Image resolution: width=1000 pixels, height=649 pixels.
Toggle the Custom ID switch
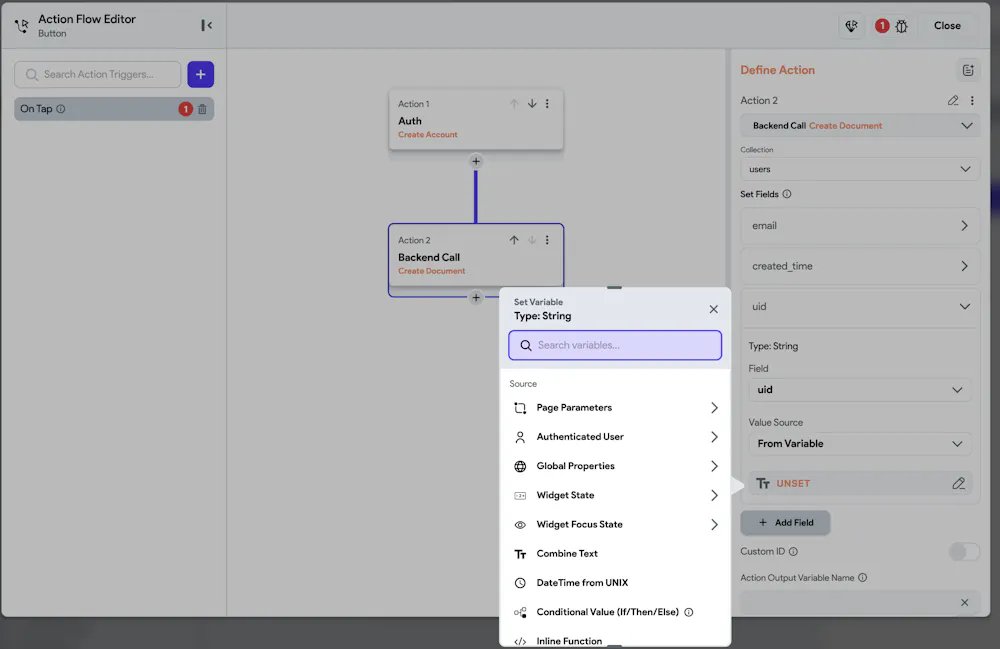(963, 551)
